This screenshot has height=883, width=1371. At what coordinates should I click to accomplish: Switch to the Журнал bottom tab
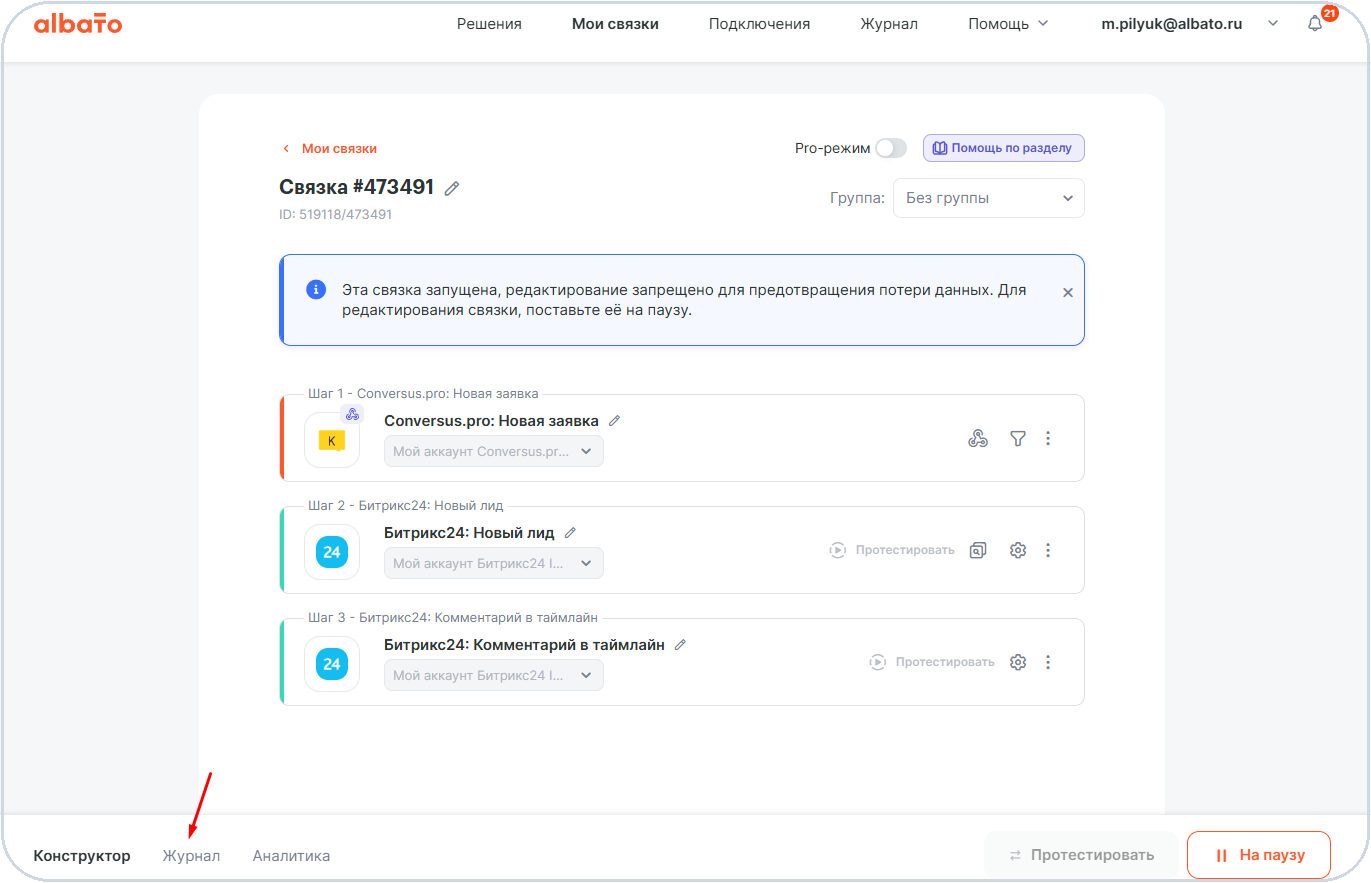191,856
